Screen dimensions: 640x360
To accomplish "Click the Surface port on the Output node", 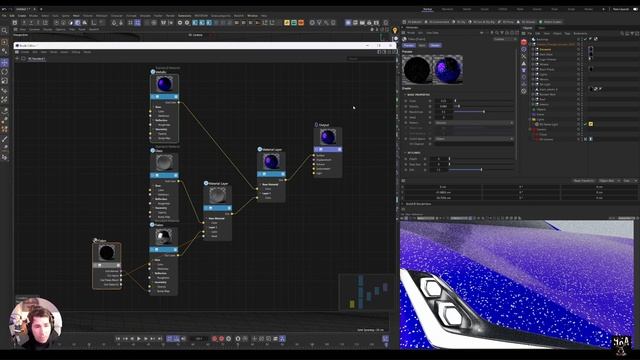I will pos(314,156).
